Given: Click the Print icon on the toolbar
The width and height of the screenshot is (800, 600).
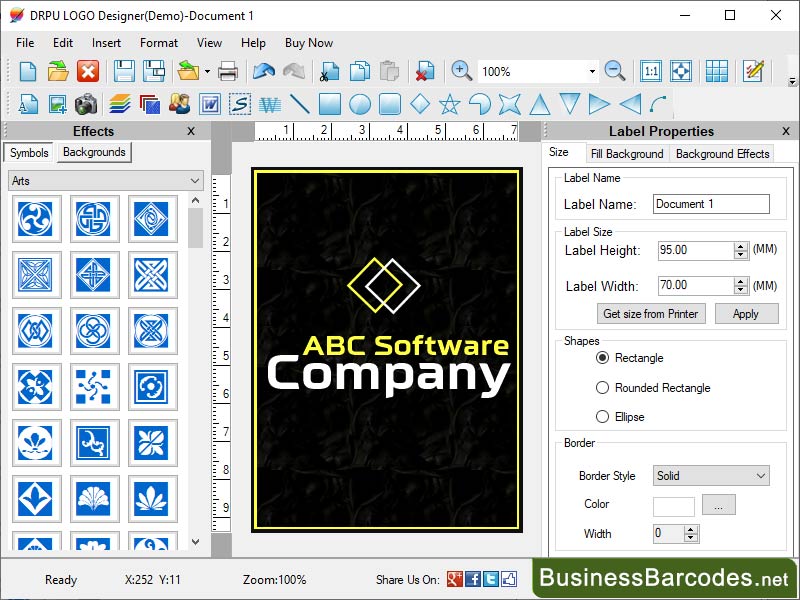Looking at the screenshot, I should [228, 72].
